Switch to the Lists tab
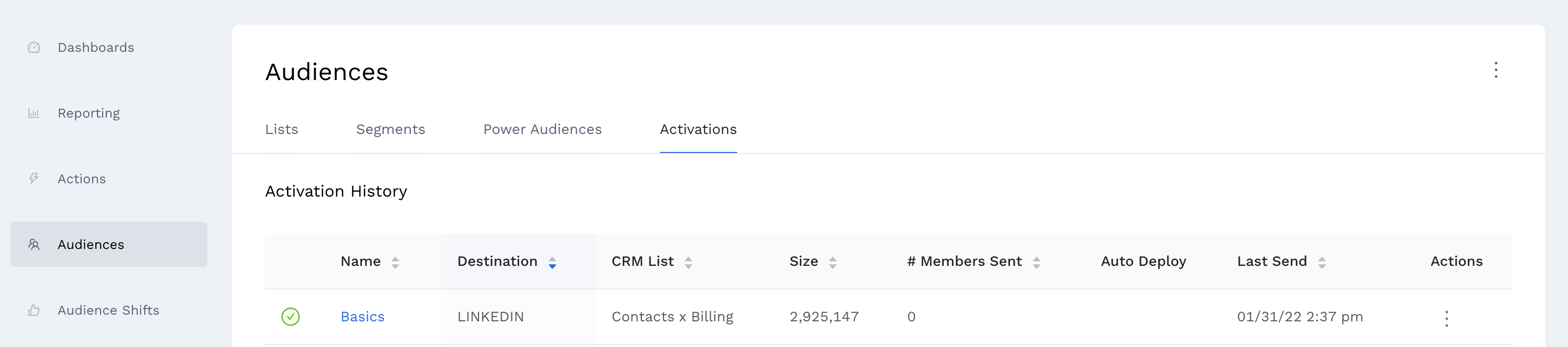 point(281,129)
